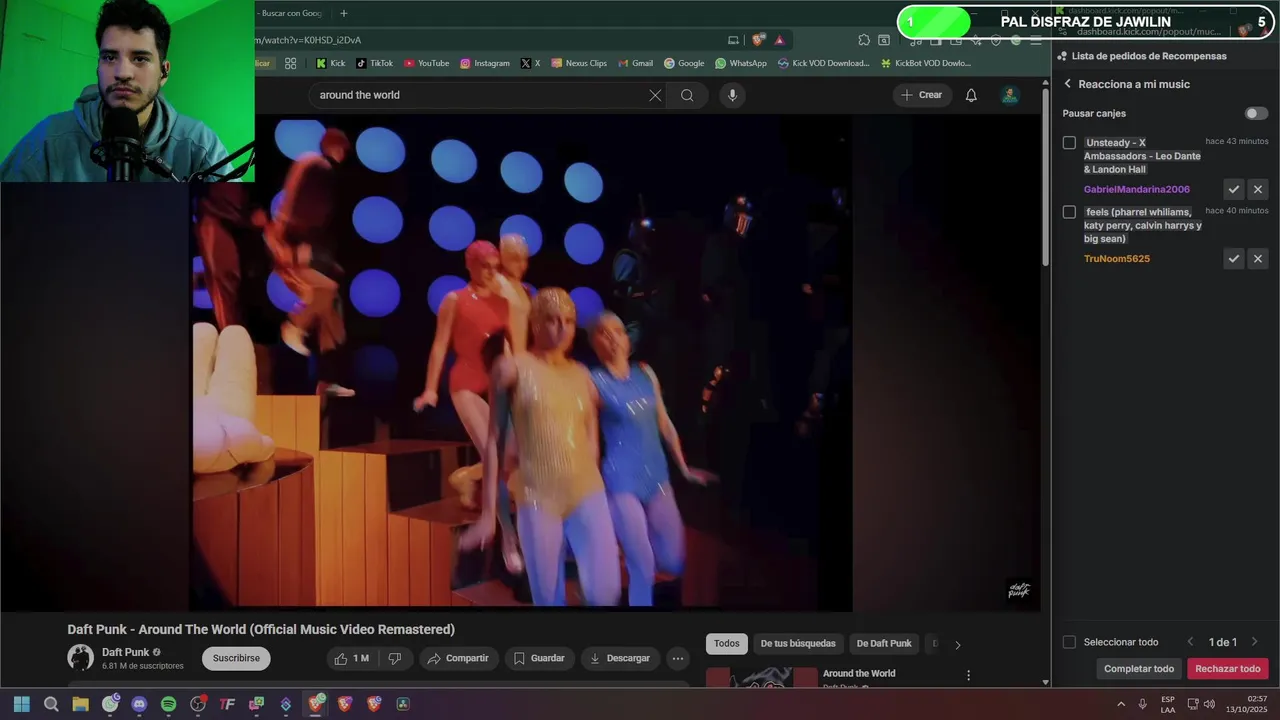Image resolution: width=1280 pixels, height=720 pixels.
Task: Switch to Buscar con Google browser tab
Action: click(x=291, y=13)
